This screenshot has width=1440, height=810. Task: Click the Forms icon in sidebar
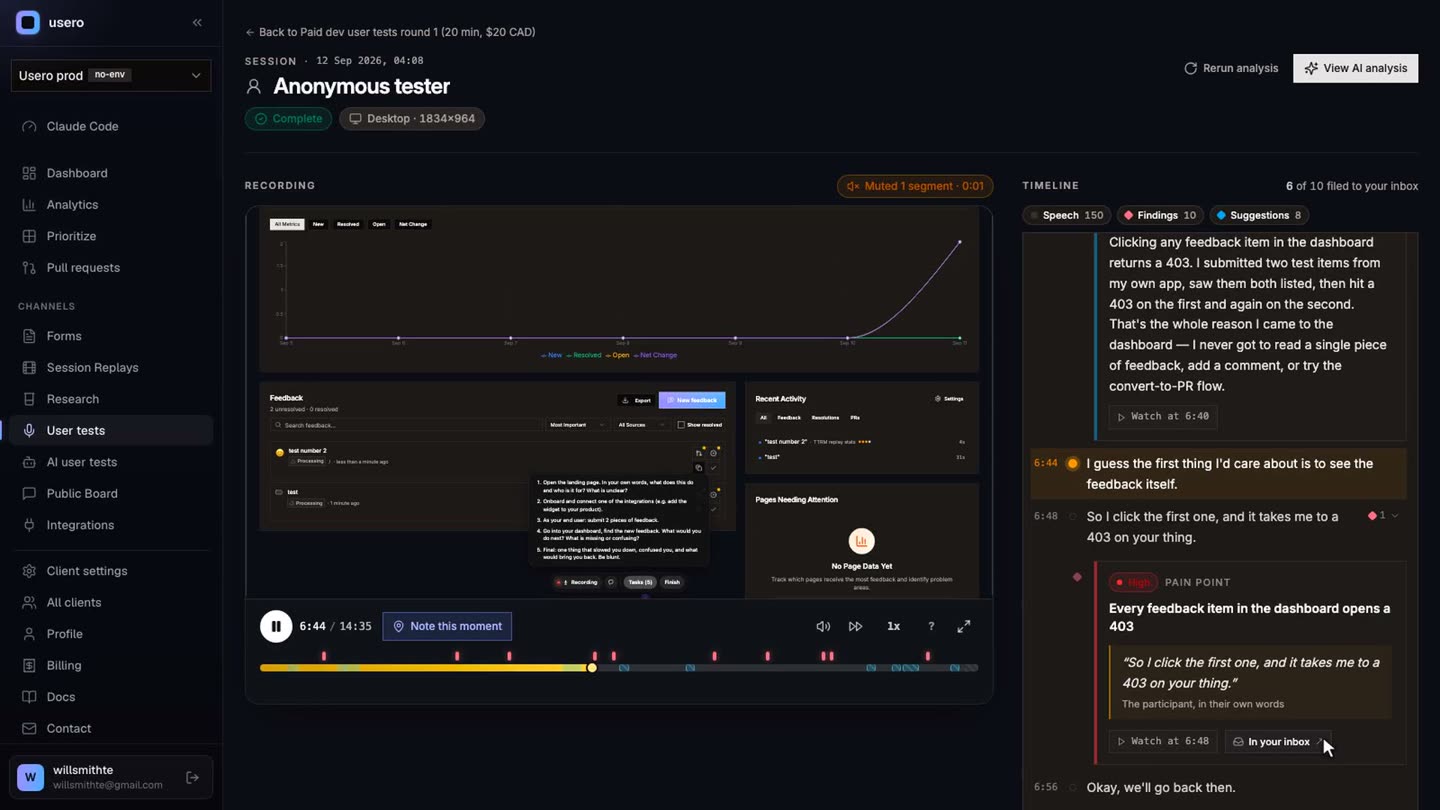coord(29,336)
